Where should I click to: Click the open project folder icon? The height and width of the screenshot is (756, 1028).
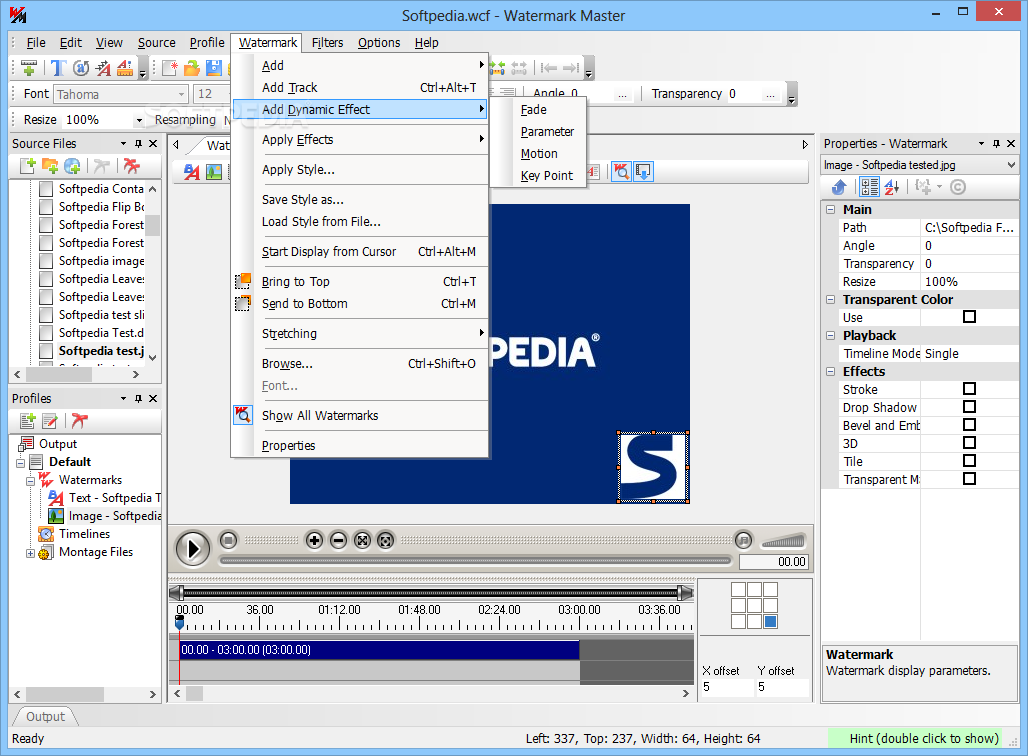(191, 68)
